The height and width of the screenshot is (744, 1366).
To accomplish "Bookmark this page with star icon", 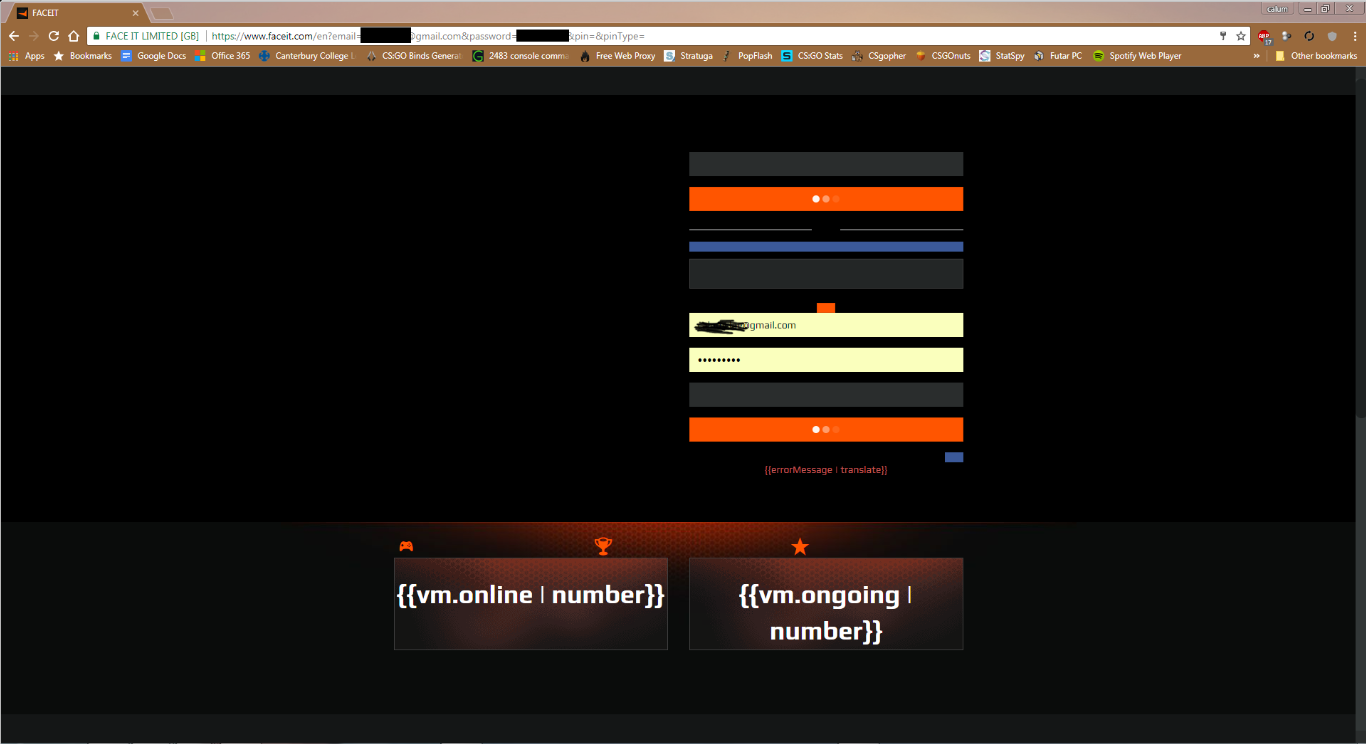I will click(x=1241, y=35).
